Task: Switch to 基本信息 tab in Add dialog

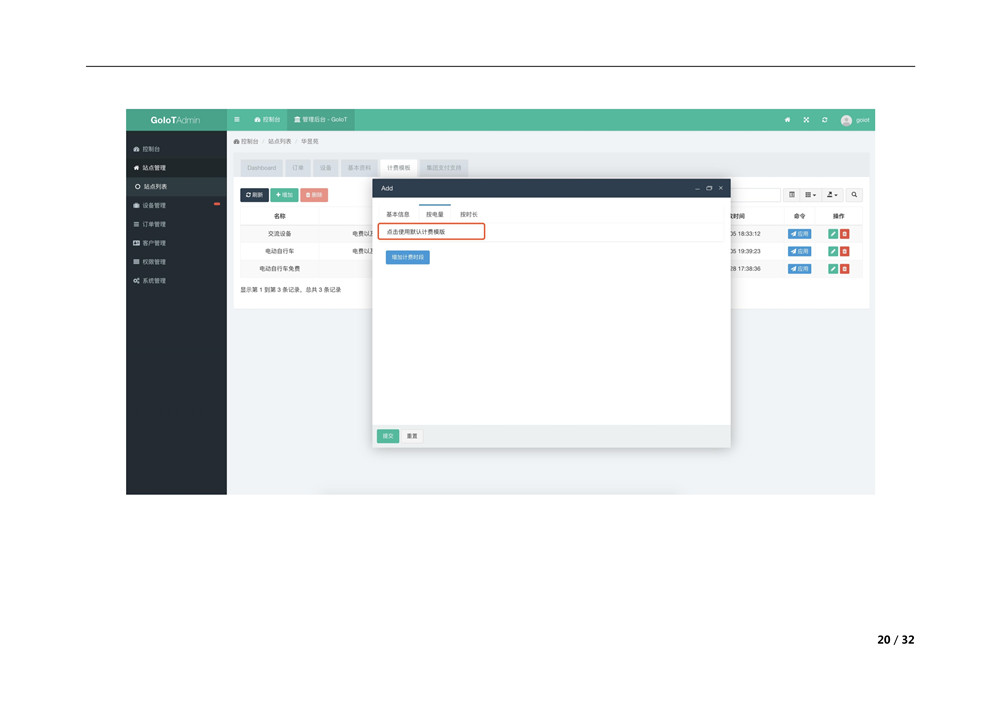Action: [398, 214]
